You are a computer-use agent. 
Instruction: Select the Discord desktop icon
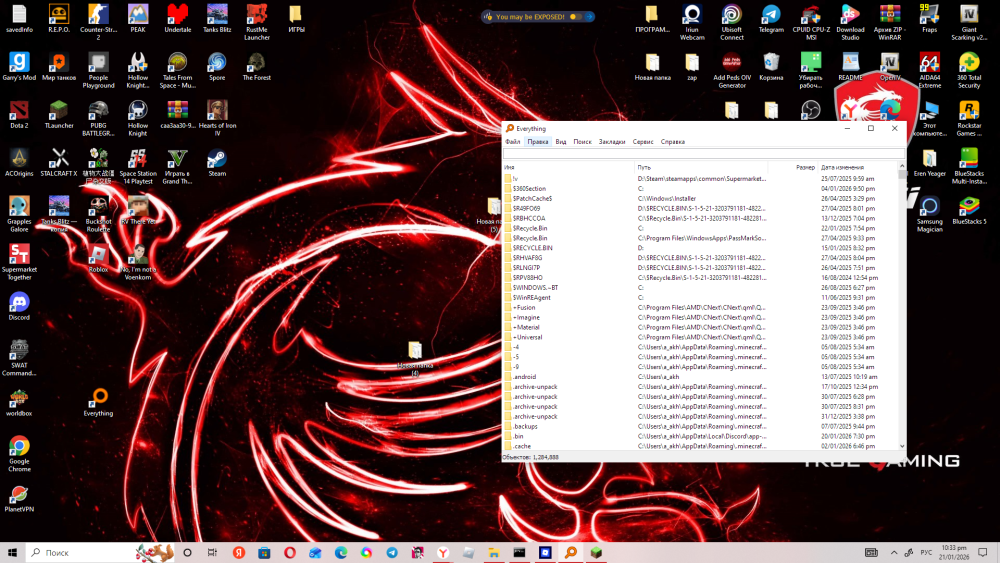[x=19, y=307]
